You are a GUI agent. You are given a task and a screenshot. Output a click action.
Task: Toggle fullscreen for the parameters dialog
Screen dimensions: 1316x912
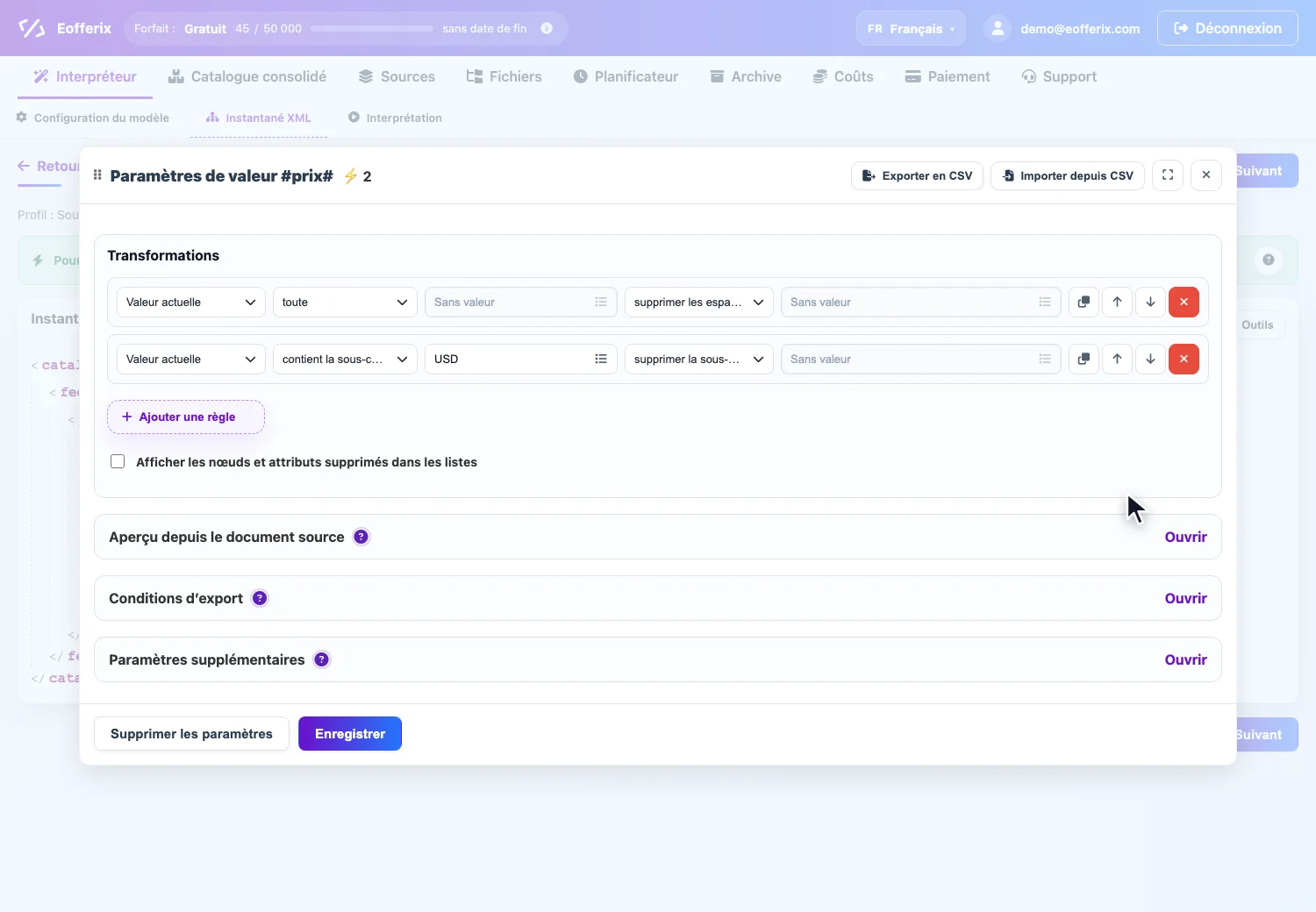tap(1168, 175)
